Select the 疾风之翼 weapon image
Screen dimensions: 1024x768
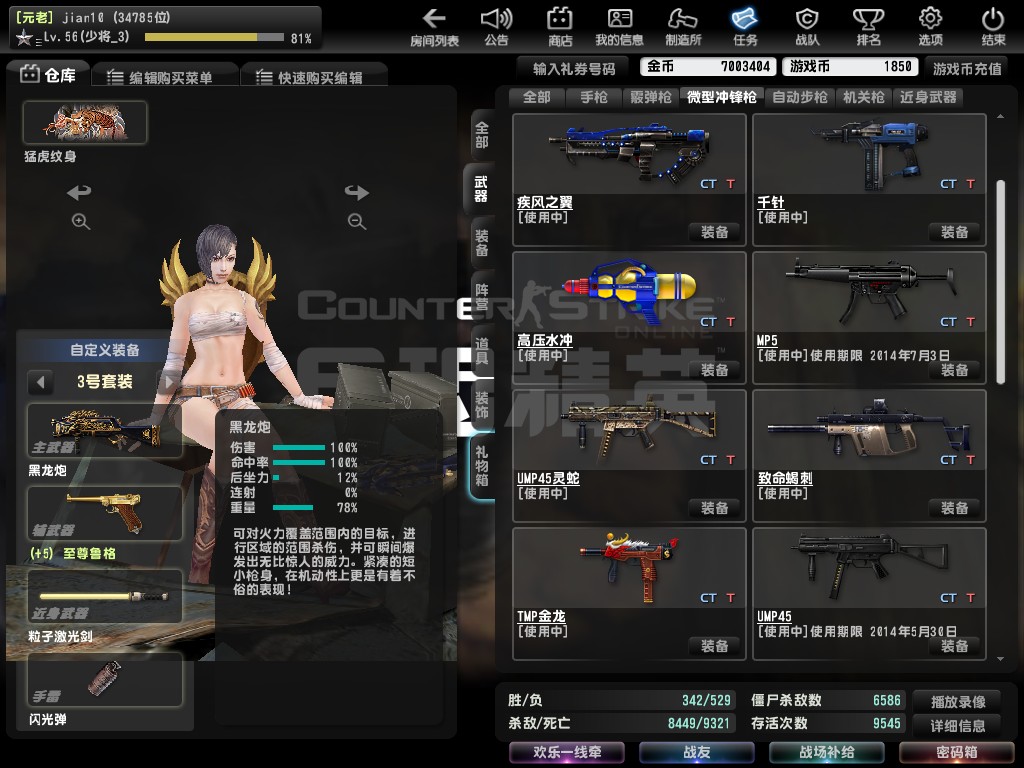(629, 154)
